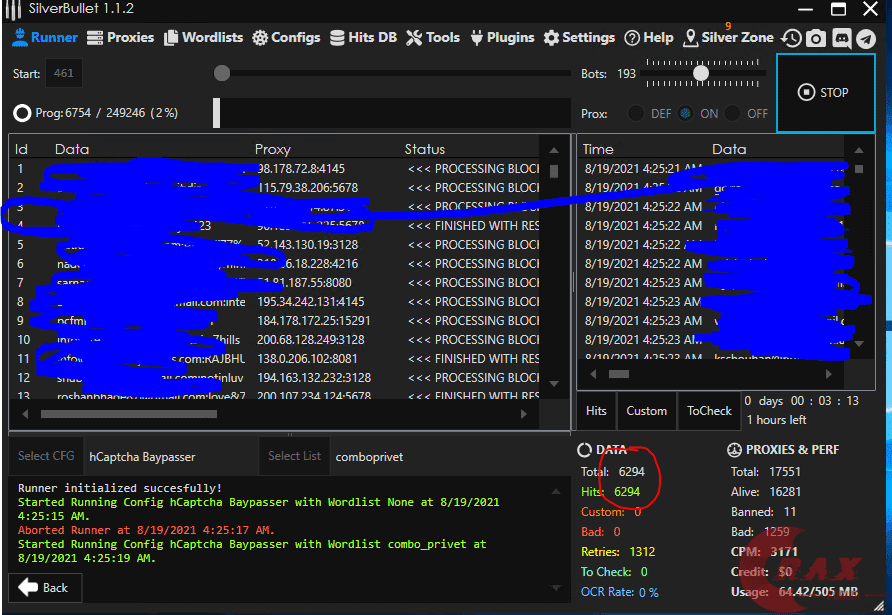Switch to the Wordlists tab

click(x=203, y=38)
